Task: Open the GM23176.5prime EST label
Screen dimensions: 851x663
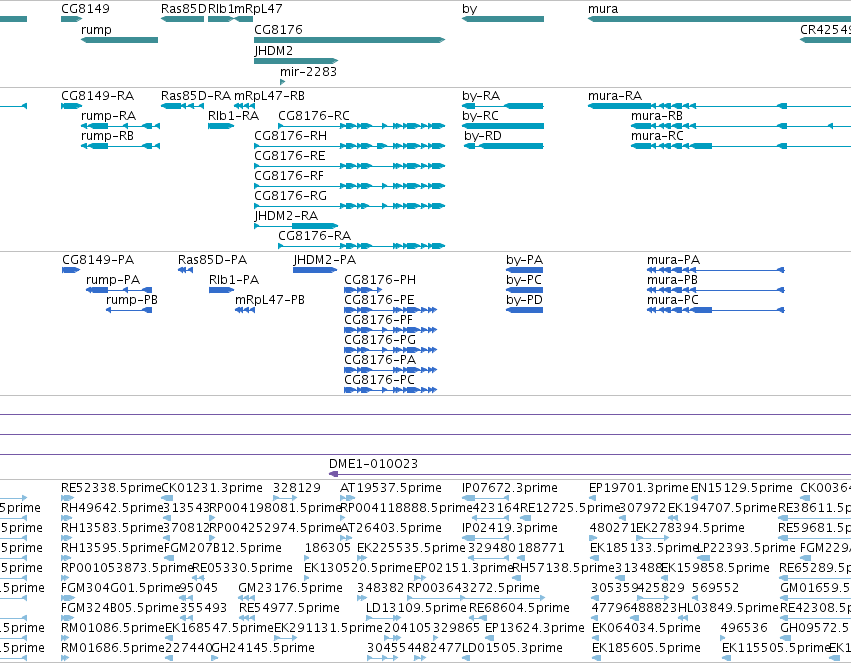Action: [x=290, y=588]
